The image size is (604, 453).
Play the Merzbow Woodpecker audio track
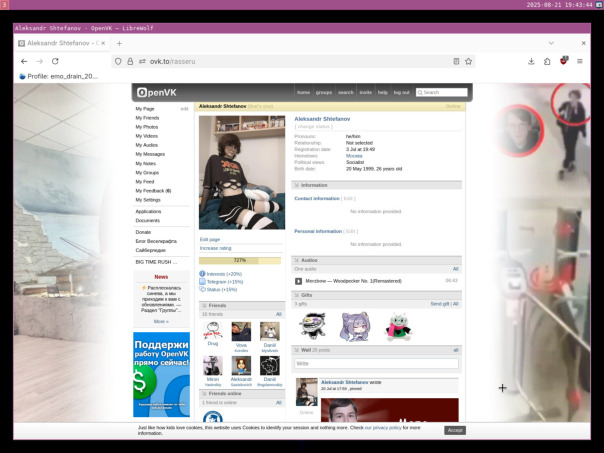(x=299, y=281)
